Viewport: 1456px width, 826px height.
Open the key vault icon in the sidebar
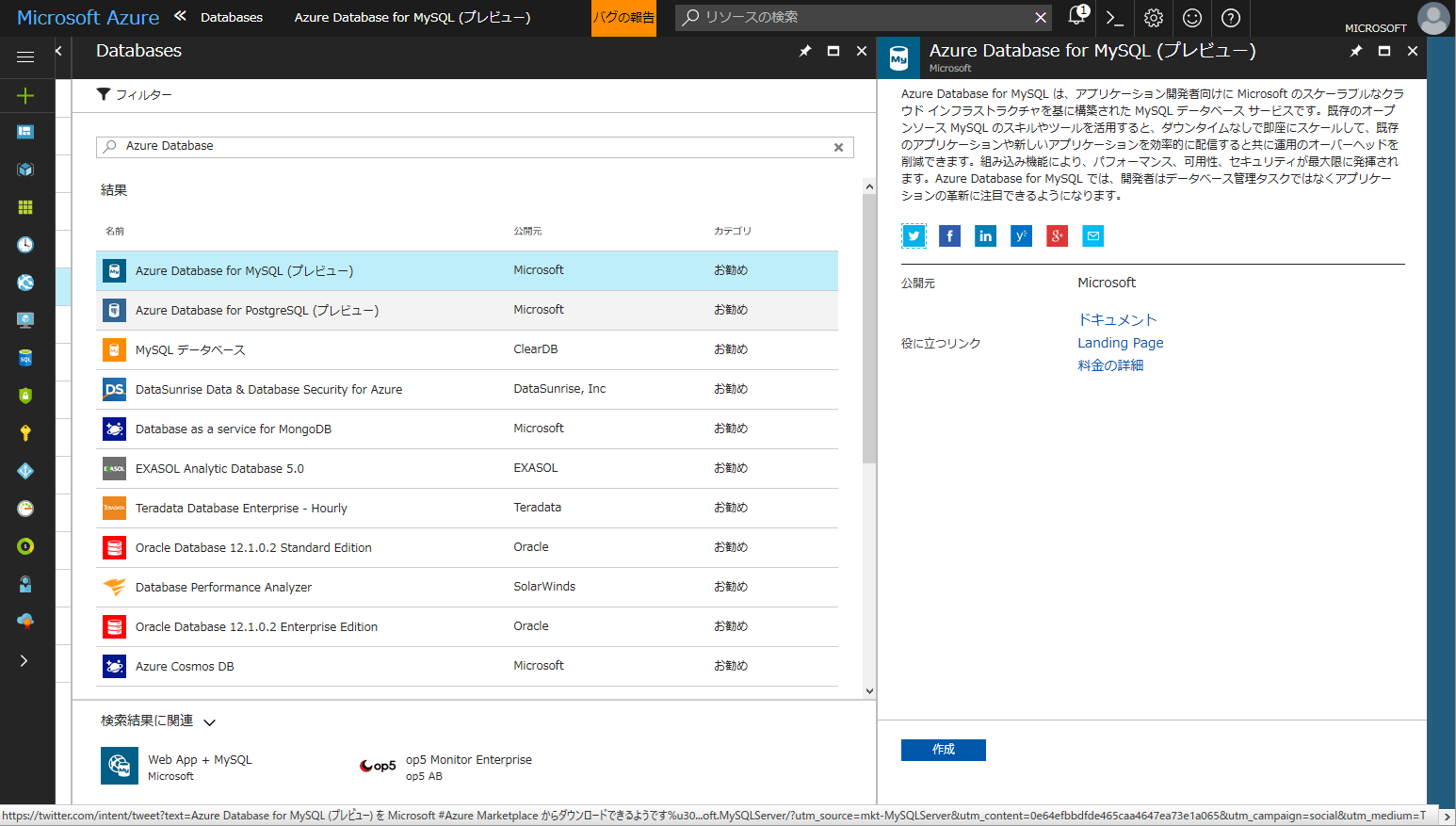[x=25, y=433]
